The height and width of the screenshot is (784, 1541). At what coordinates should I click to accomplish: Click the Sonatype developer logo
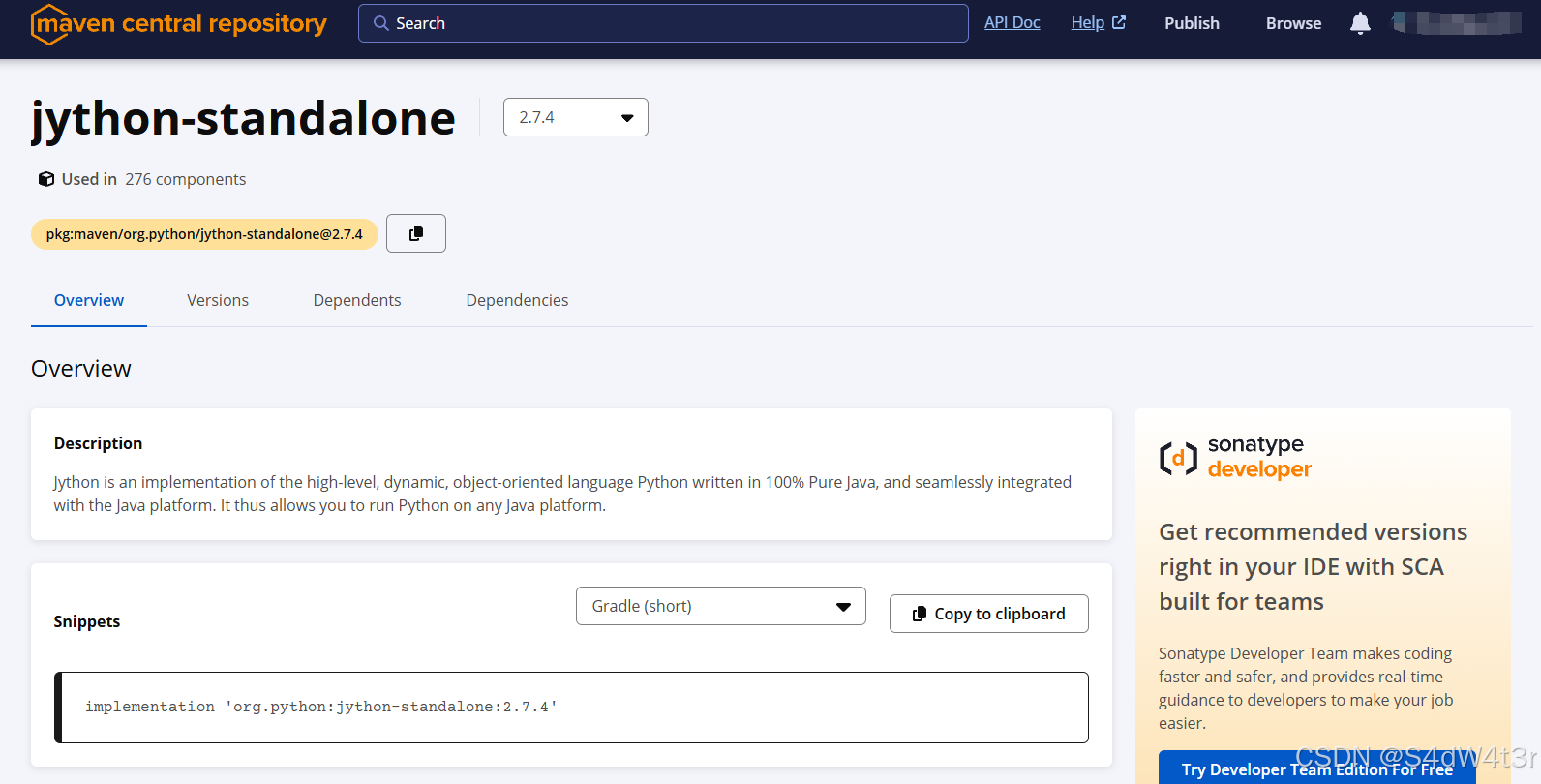point(1235,457)
